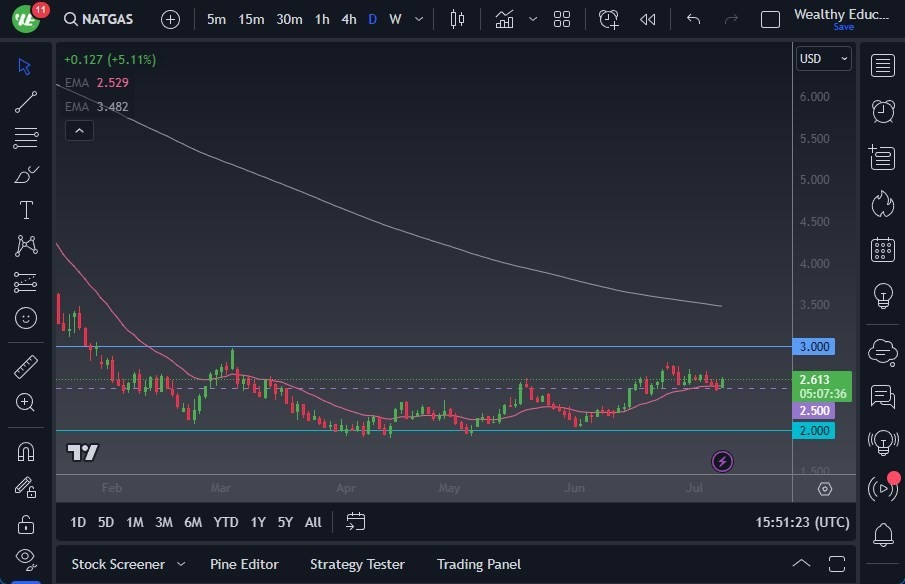This screenshot has width=905, height=584.
Task: Expand the indicator favorites dropdown arrow
Action: (533, 19)
